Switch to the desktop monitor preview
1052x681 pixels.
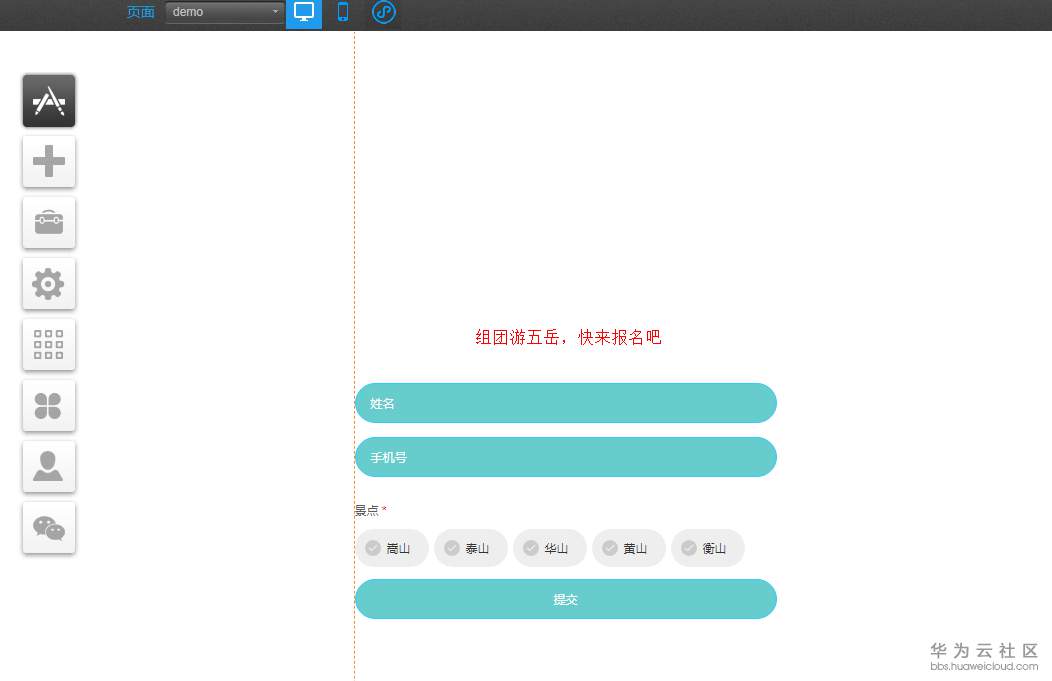pyautogui.click(x=303, y=13)
